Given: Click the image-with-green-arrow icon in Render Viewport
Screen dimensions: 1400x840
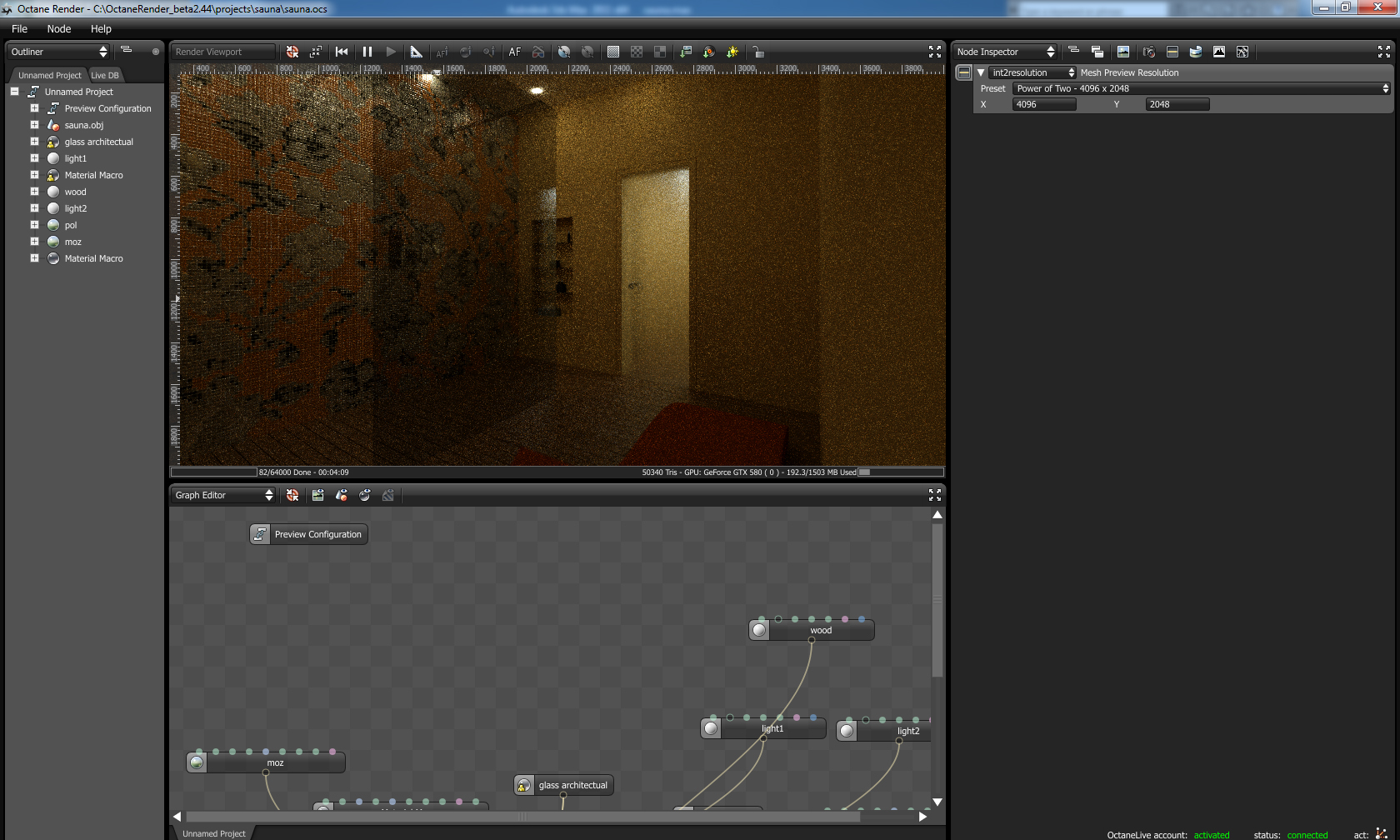Looking at the screenshot, I should click(686, 52).
